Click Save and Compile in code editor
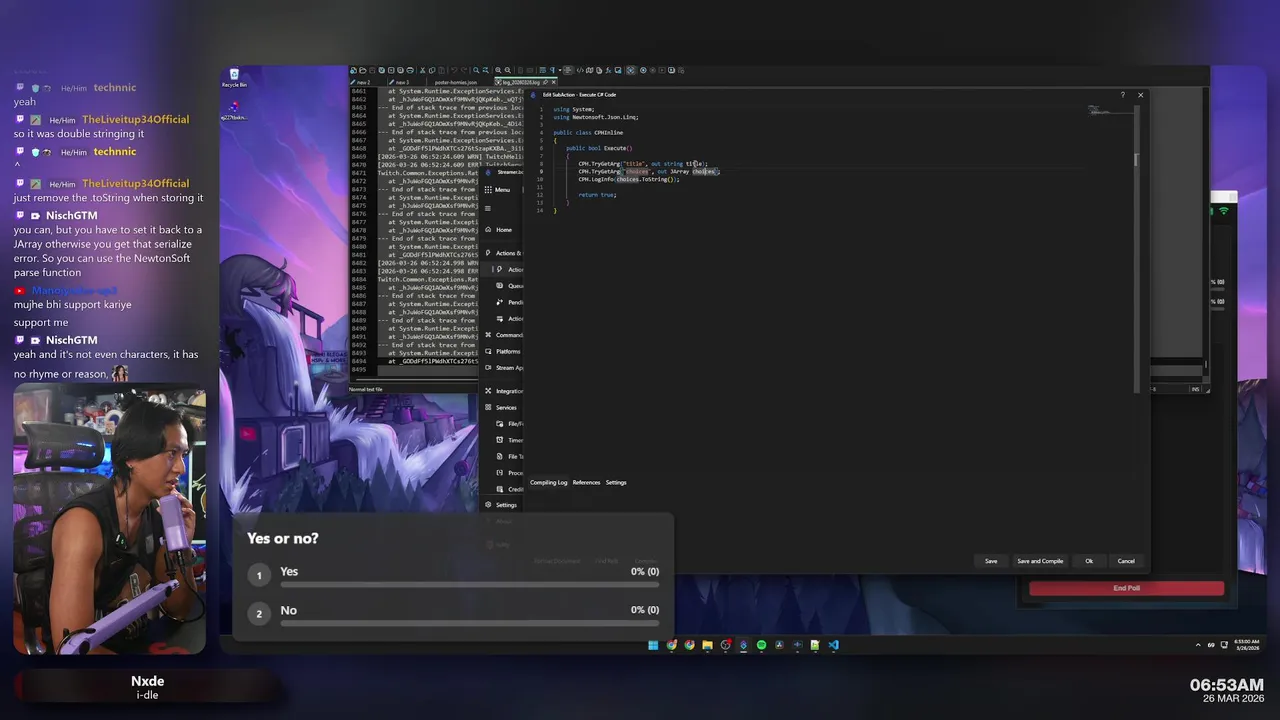This screenshot has width=1280, height=720. [x=1040, y=561]
